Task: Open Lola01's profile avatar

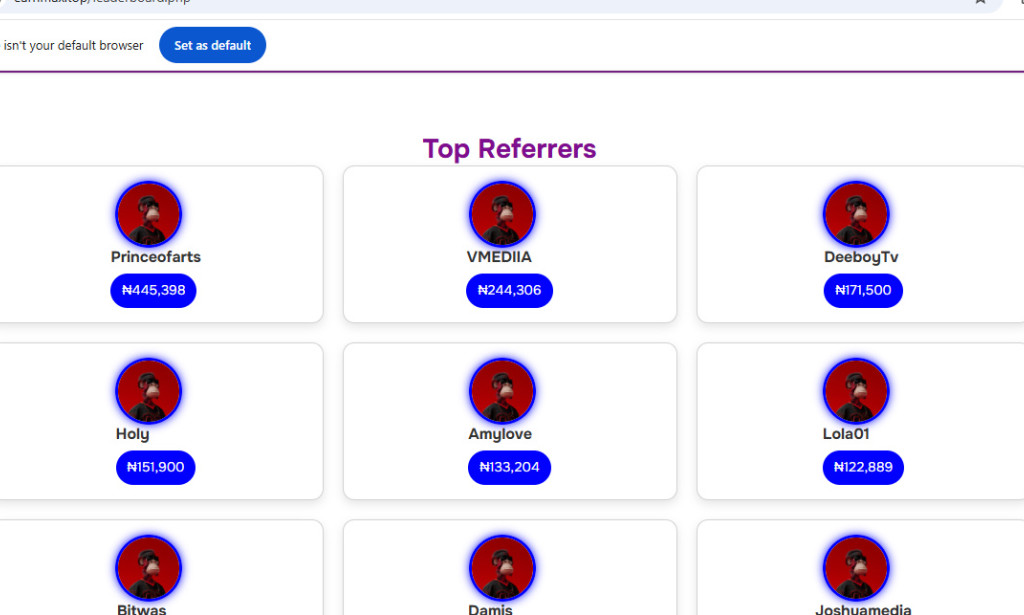Action: [855, 390]
